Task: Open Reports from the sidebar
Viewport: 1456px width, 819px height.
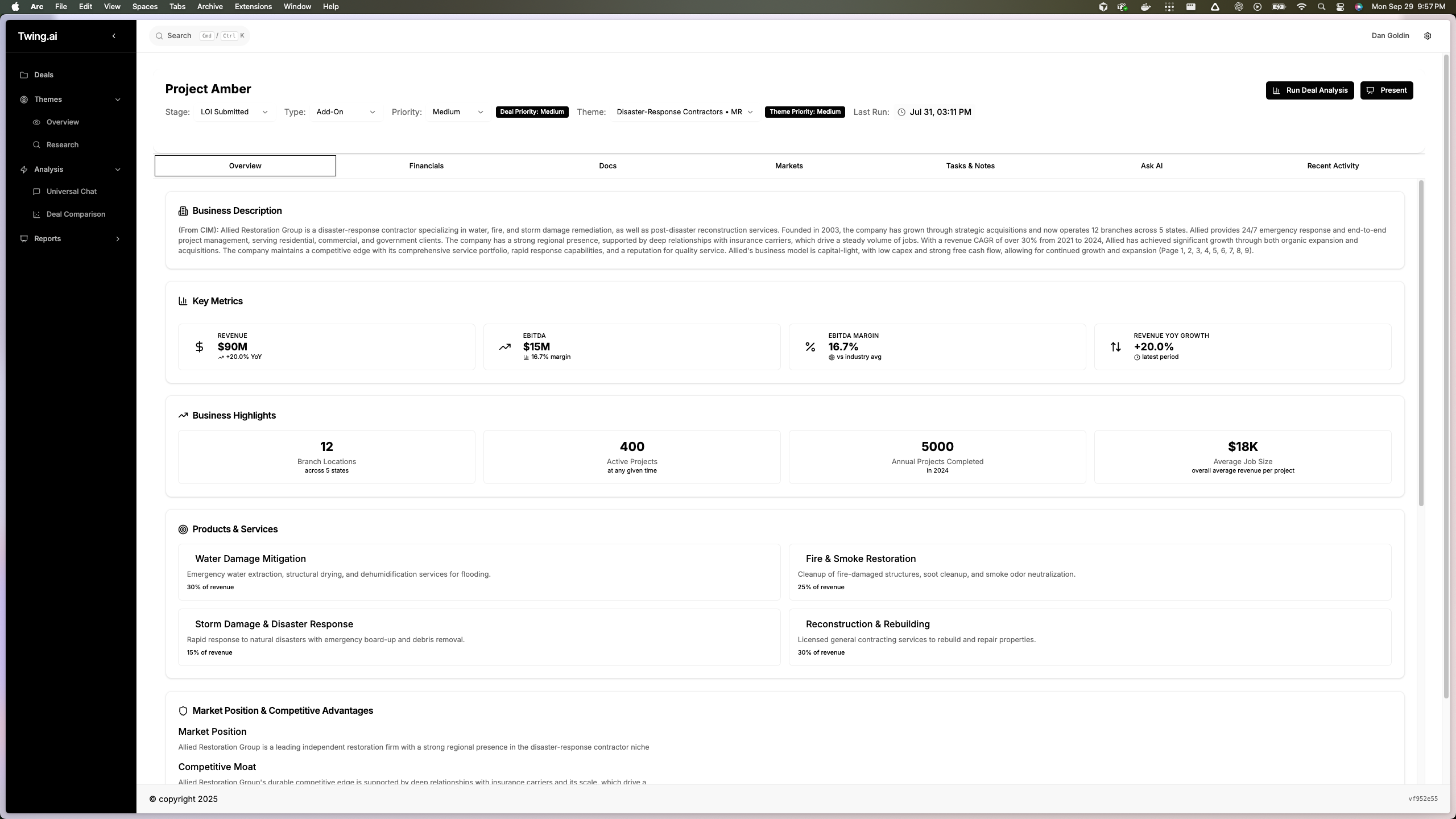Action: pos(48,238)
